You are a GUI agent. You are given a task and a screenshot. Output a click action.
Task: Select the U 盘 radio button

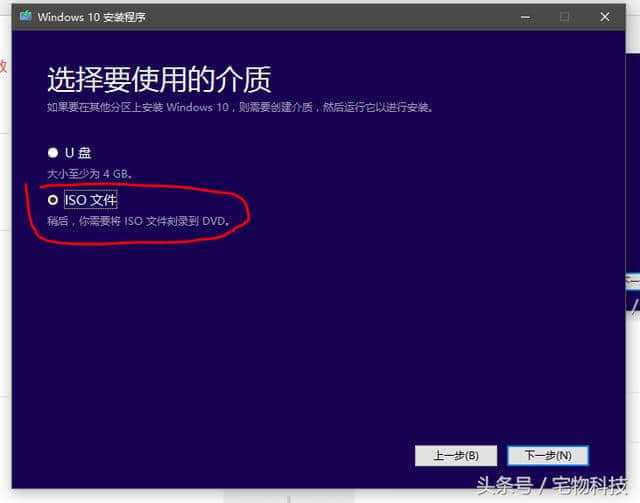click(x=53, y=153)
